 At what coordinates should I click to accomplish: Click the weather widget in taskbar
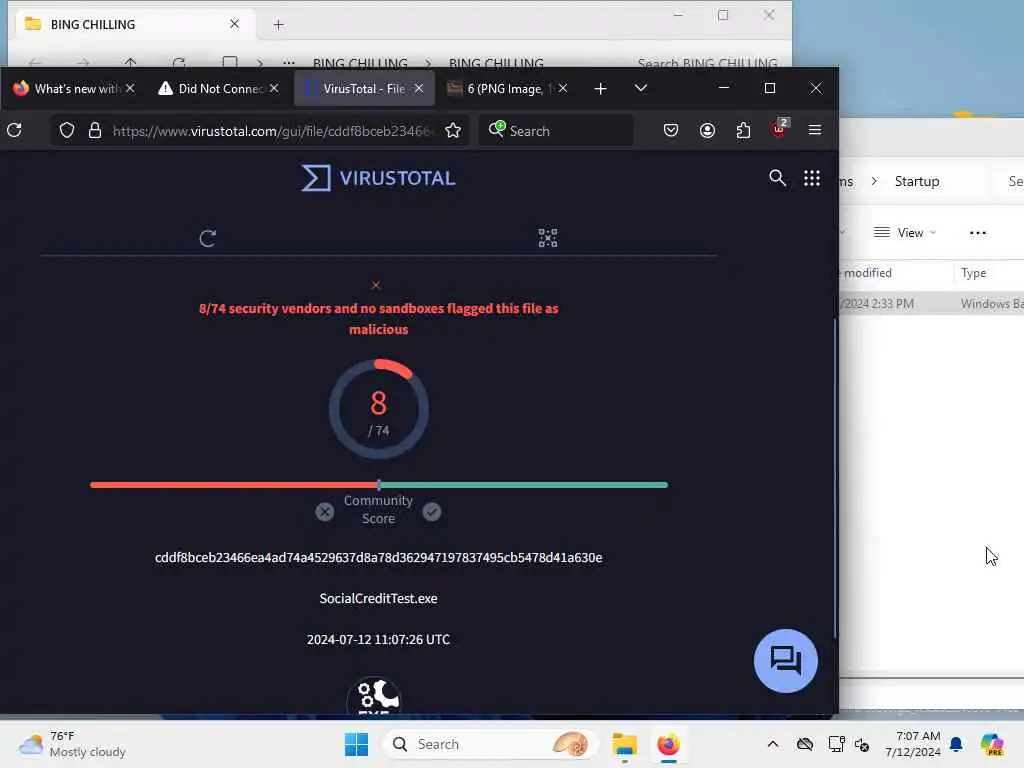click(x=72, y=744)
